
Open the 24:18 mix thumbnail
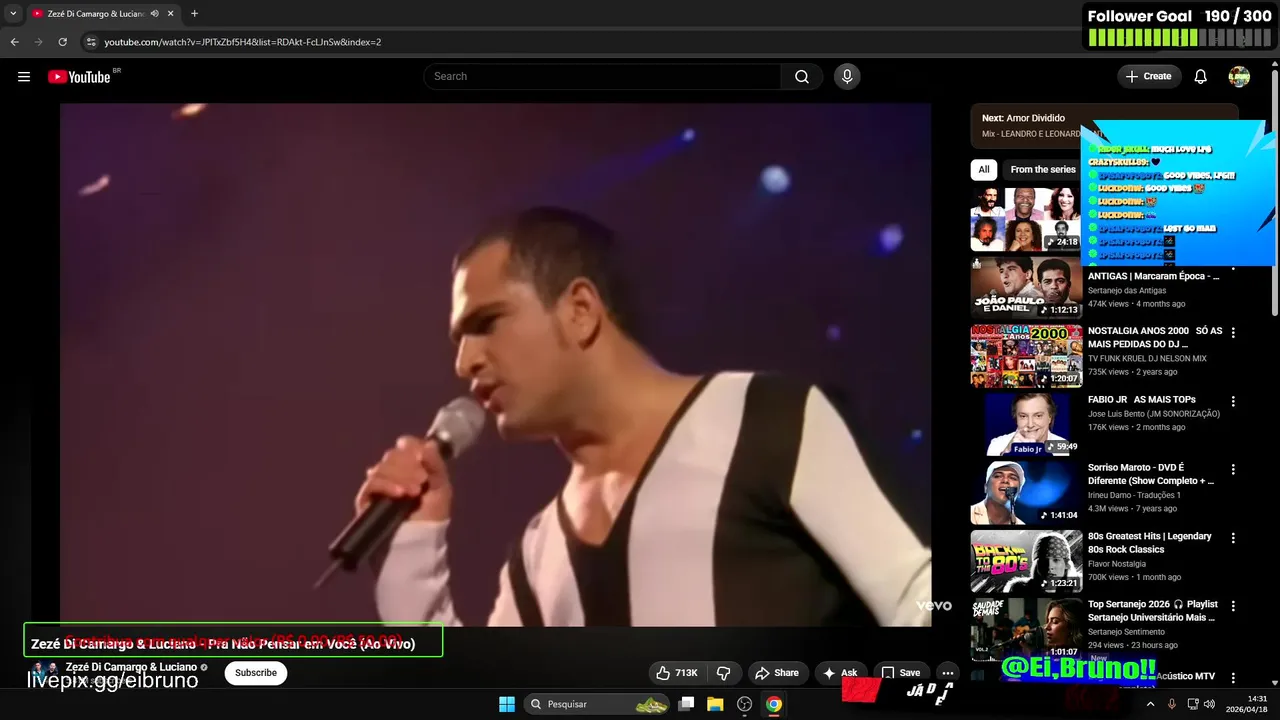click(x=1026, y=219)
